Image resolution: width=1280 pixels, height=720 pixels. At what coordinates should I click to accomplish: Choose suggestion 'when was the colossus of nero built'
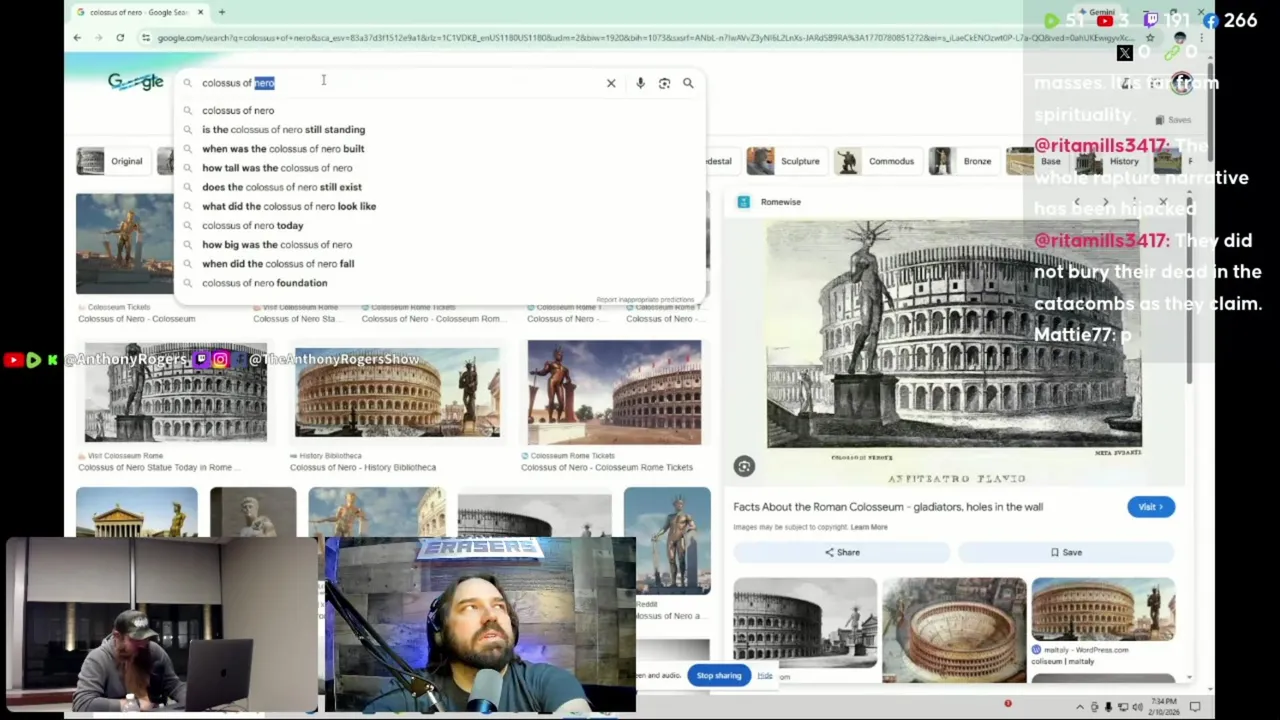pyautogui.click(x=440, y=148)
